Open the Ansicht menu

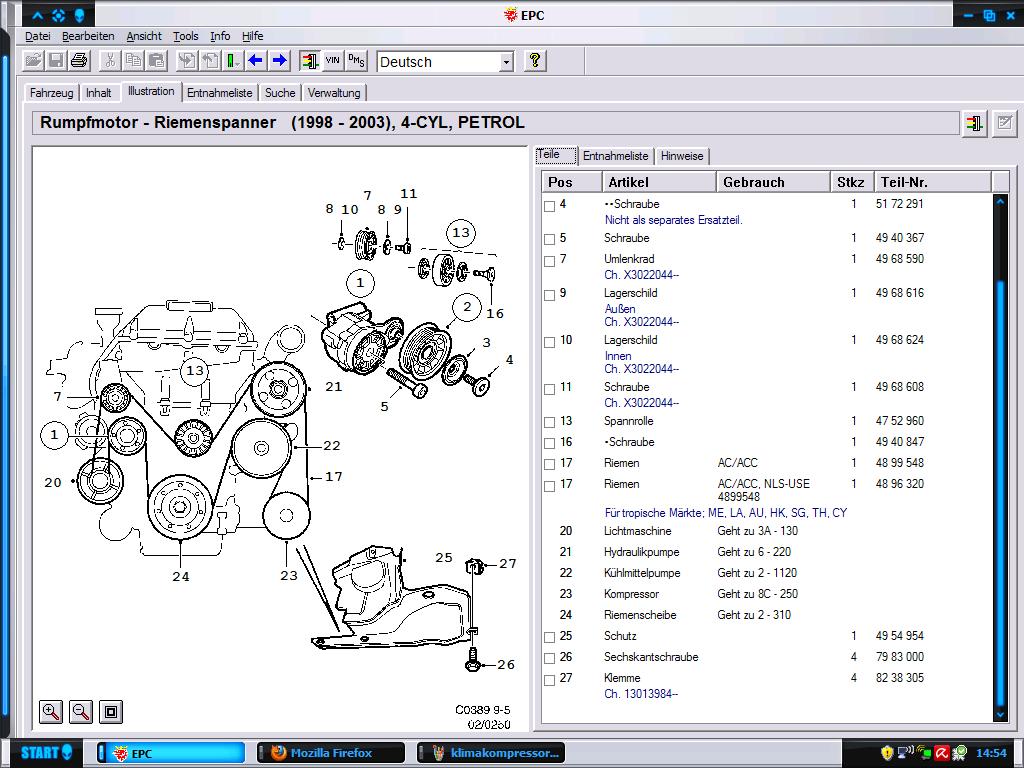[x=144, y=36]
